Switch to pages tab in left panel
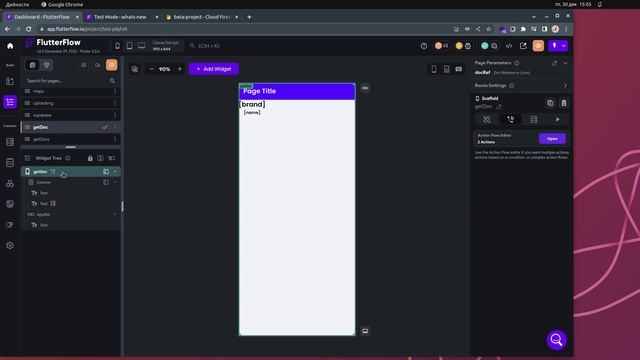The height and width of the screenshot is (360, 640). [33, 65]
